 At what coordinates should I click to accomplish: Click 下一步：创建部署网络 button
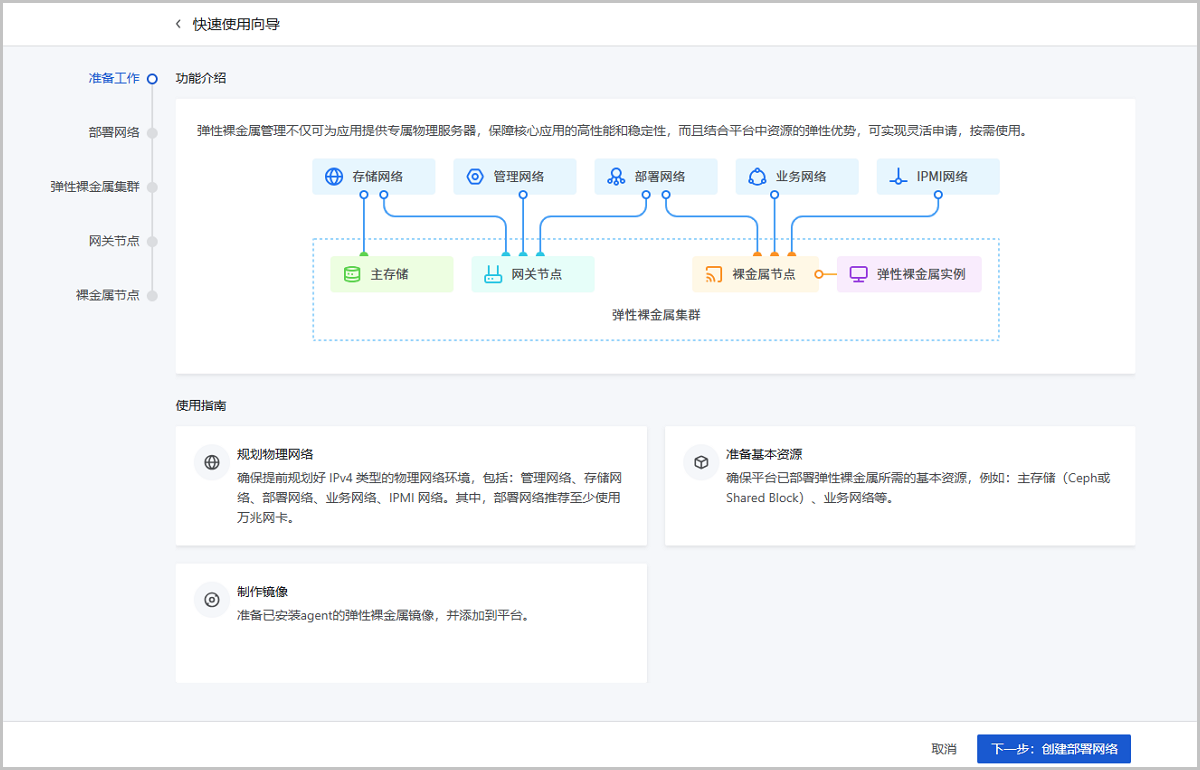[x=1053, y=749]
